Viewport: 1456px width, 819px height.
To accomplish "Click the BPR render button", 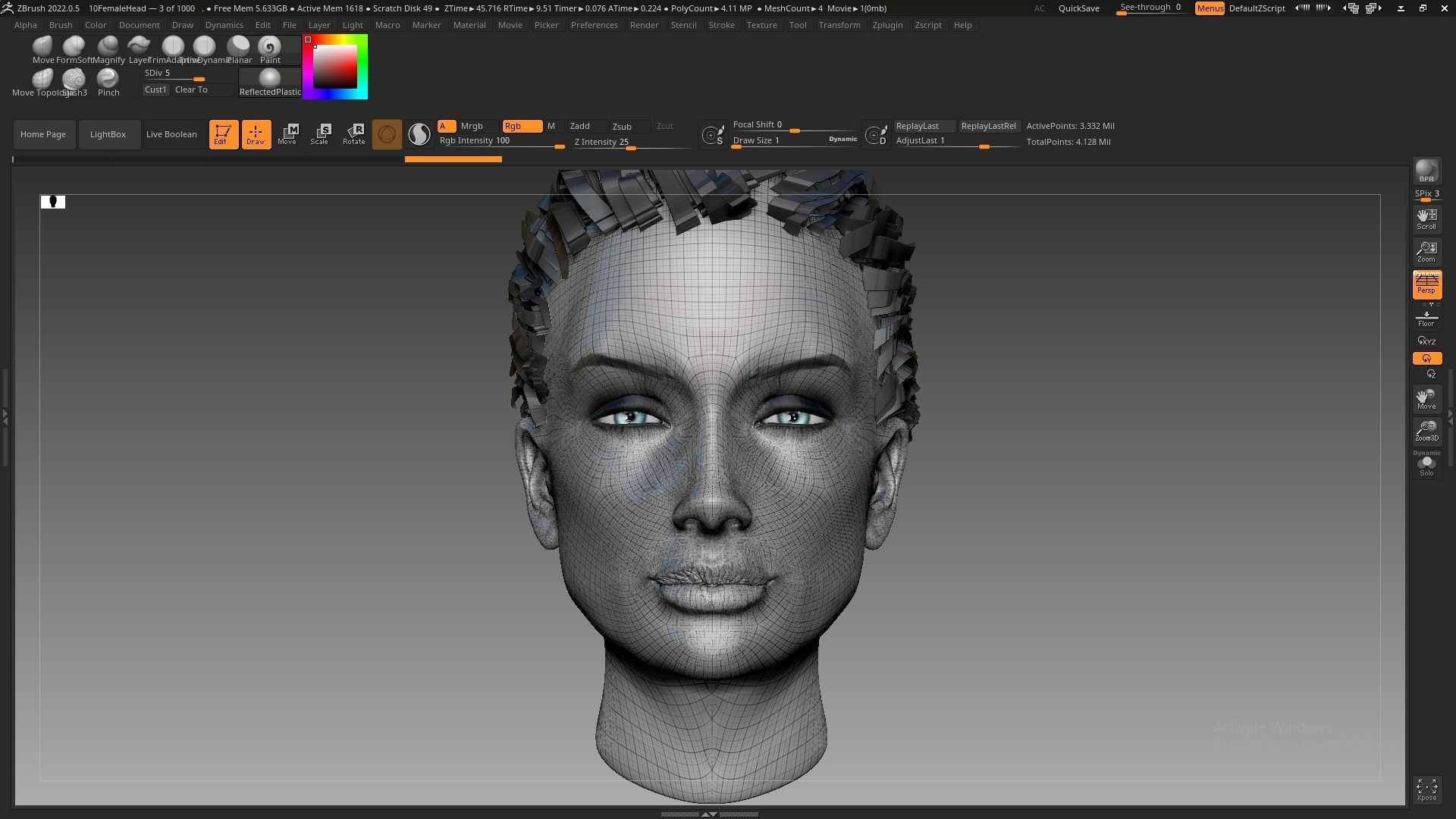I will 1426,171.
